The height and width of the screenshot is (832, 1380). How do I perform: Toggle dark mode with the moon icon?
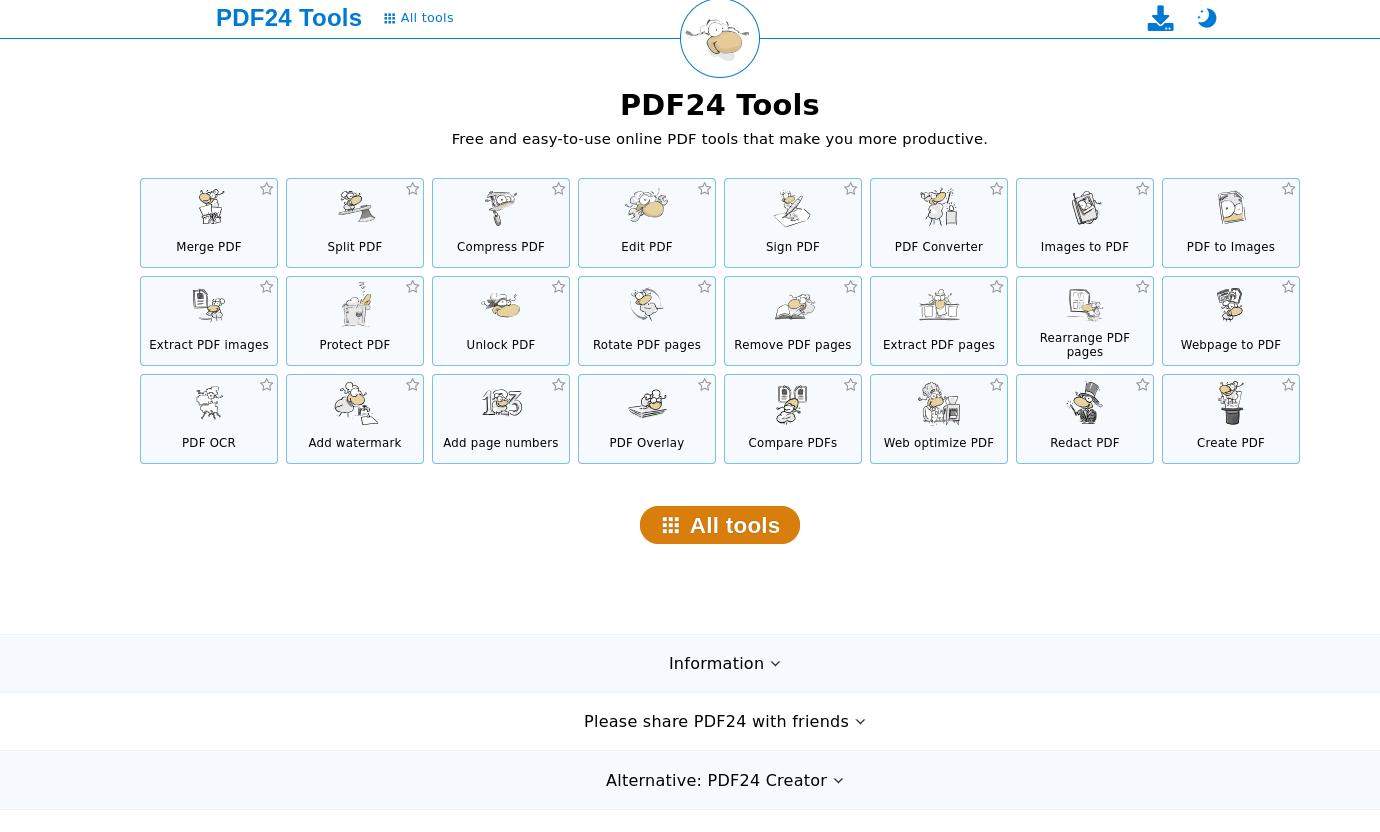1207,18
